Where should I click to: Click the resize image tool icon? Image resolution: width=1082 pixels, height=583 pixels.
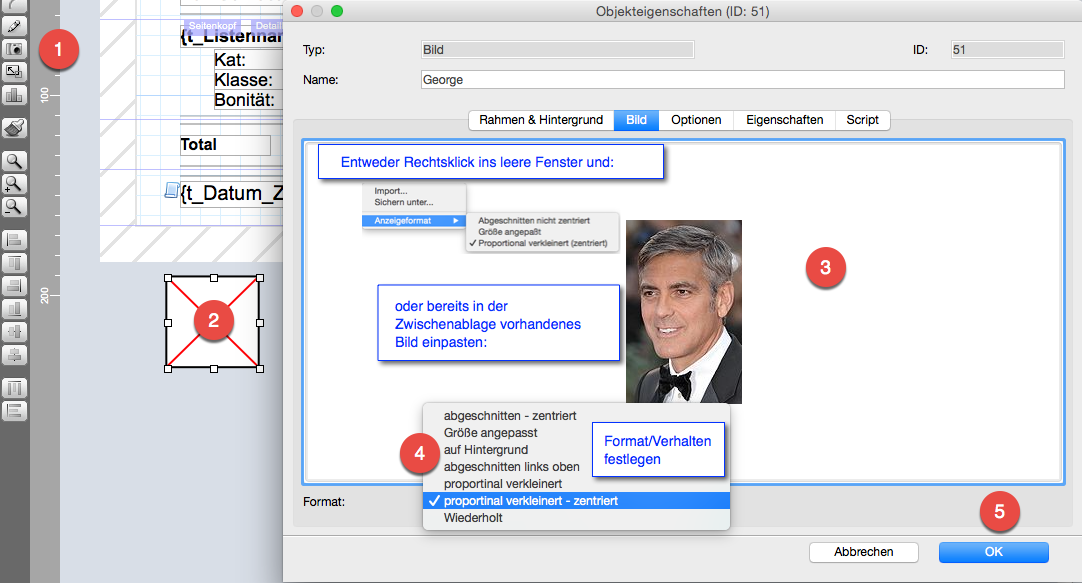(14, 72)
